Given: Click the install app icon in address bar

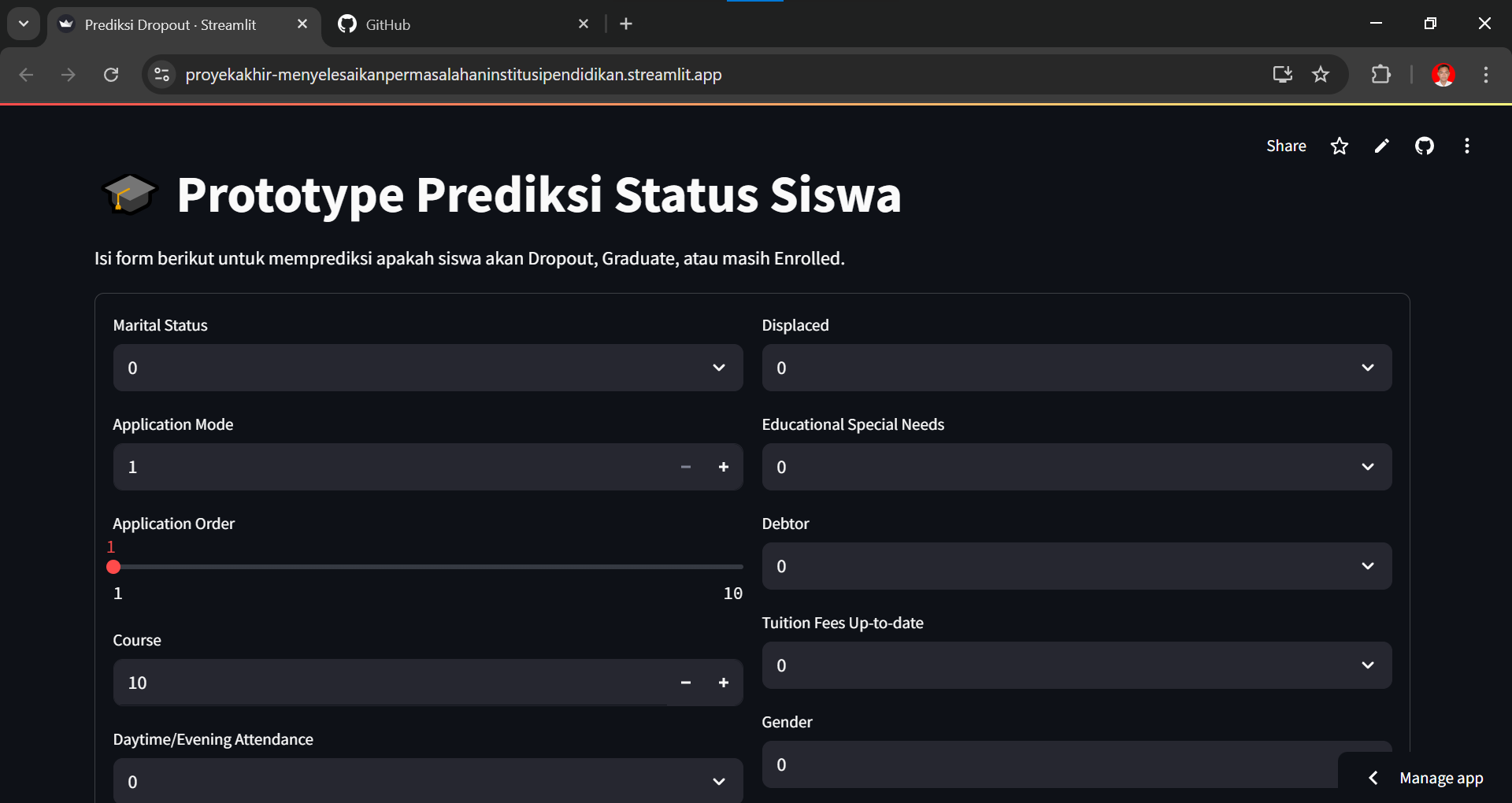Looking at the screenshot, I should pos(1282,75).
